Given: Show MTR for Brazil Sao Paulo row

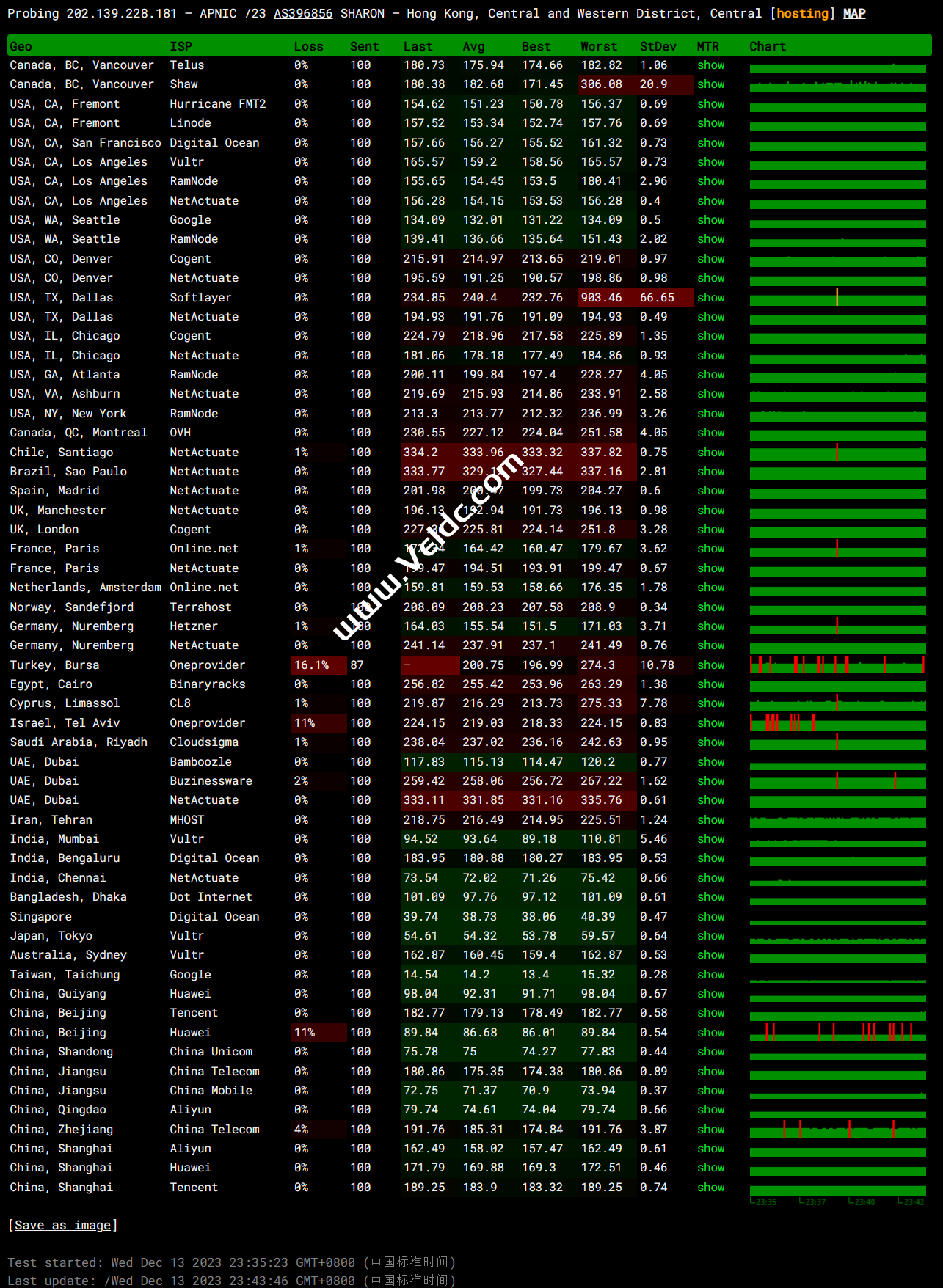Looking at the screenshot, I should pyautogui.click(x=711, y=472).
